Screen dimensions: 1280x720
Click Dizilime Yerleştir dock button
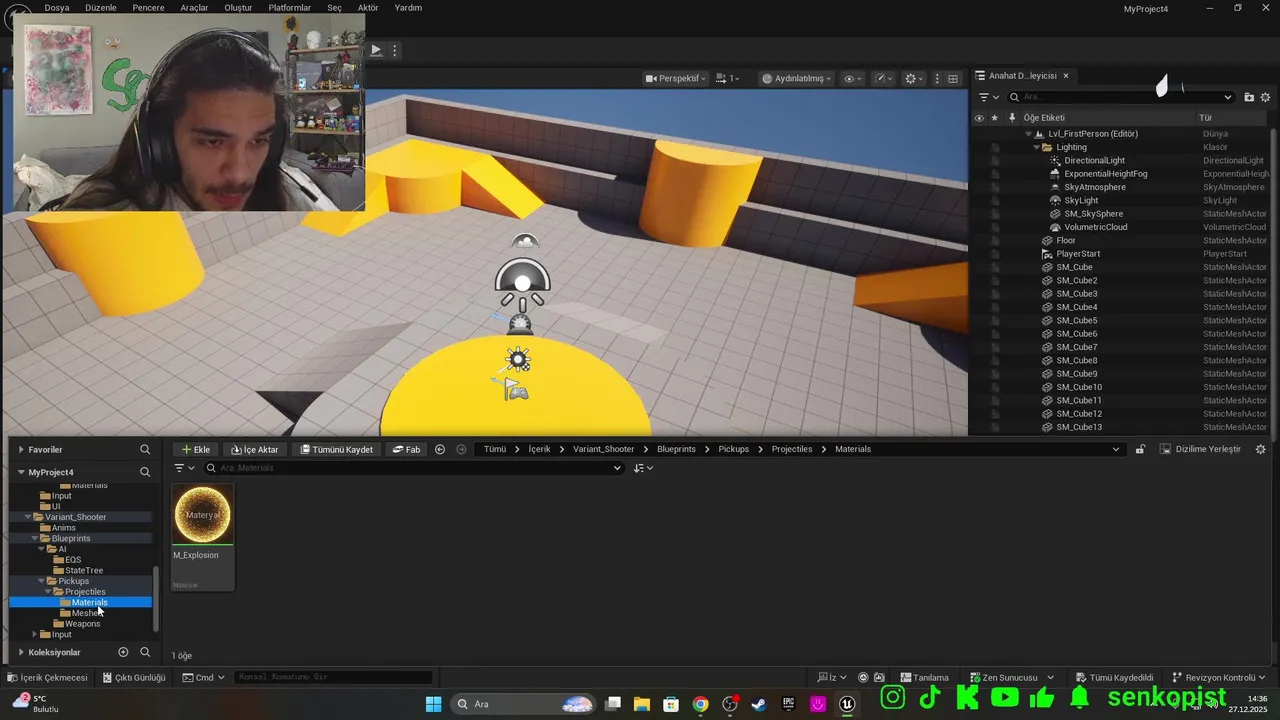click(x=1200, y=449)
